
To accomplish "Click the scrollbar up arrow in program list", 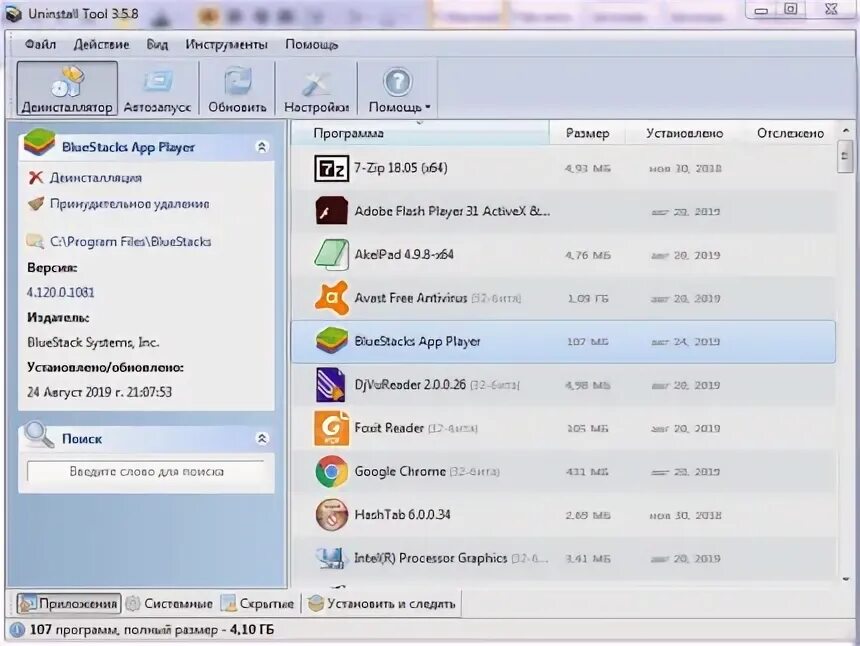I will [845, 131].
